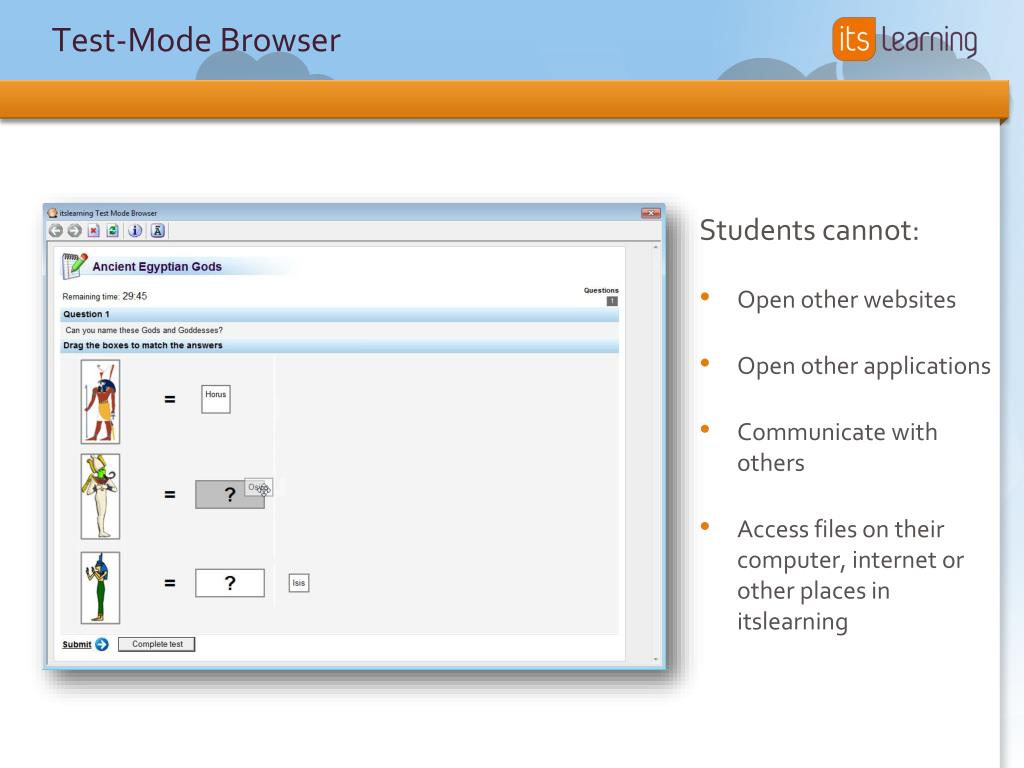
Task: Close the Test Mode Browser window
Action: point(650,213)
